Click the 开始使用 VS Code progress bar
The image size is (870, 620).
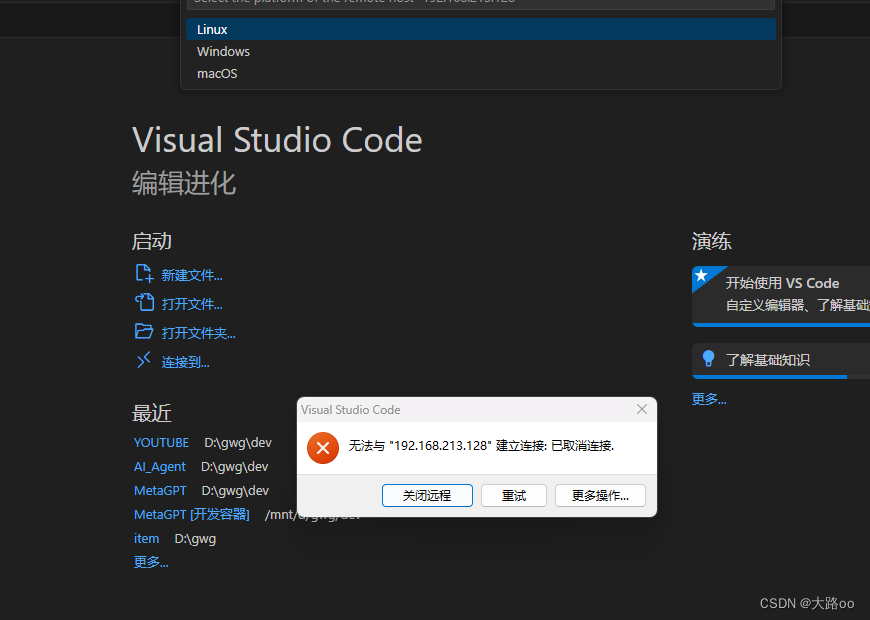781,325
